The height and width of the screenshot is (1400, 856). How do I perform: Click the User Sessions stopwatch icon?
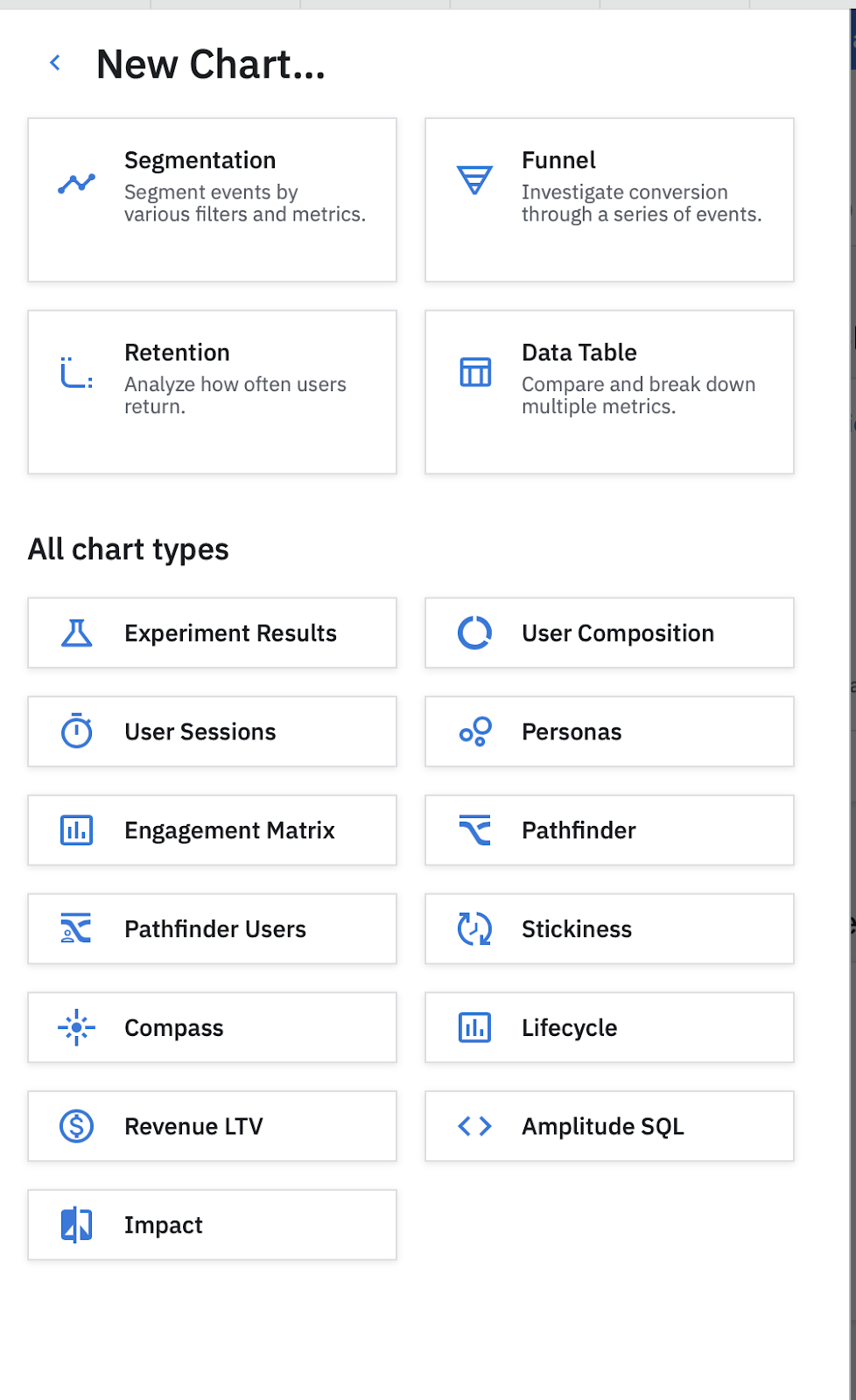(77, 731)
